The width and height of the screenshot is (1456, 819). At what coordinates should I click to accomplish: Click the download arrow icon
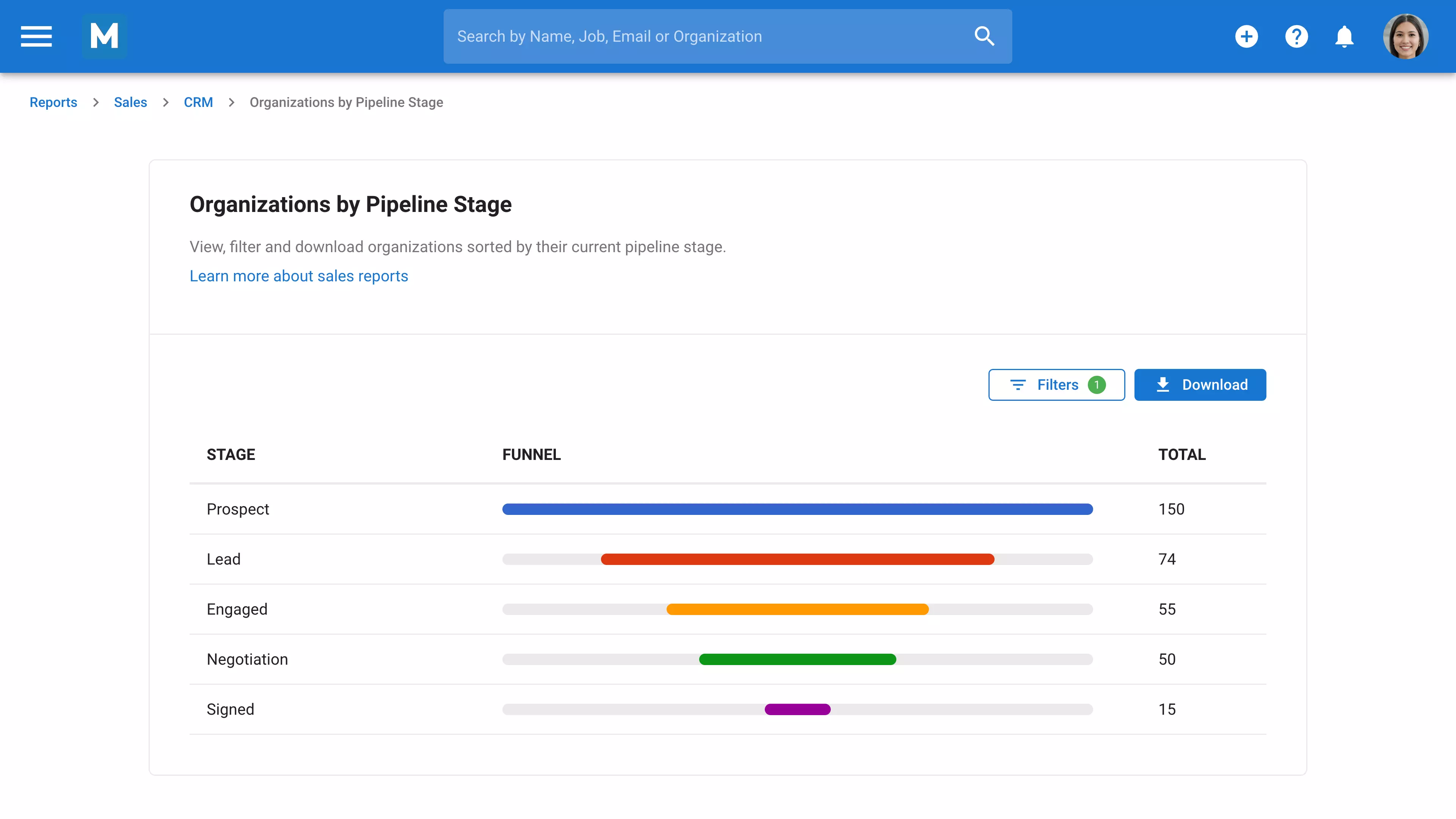pyautogui.click(x=1163, y=385)
